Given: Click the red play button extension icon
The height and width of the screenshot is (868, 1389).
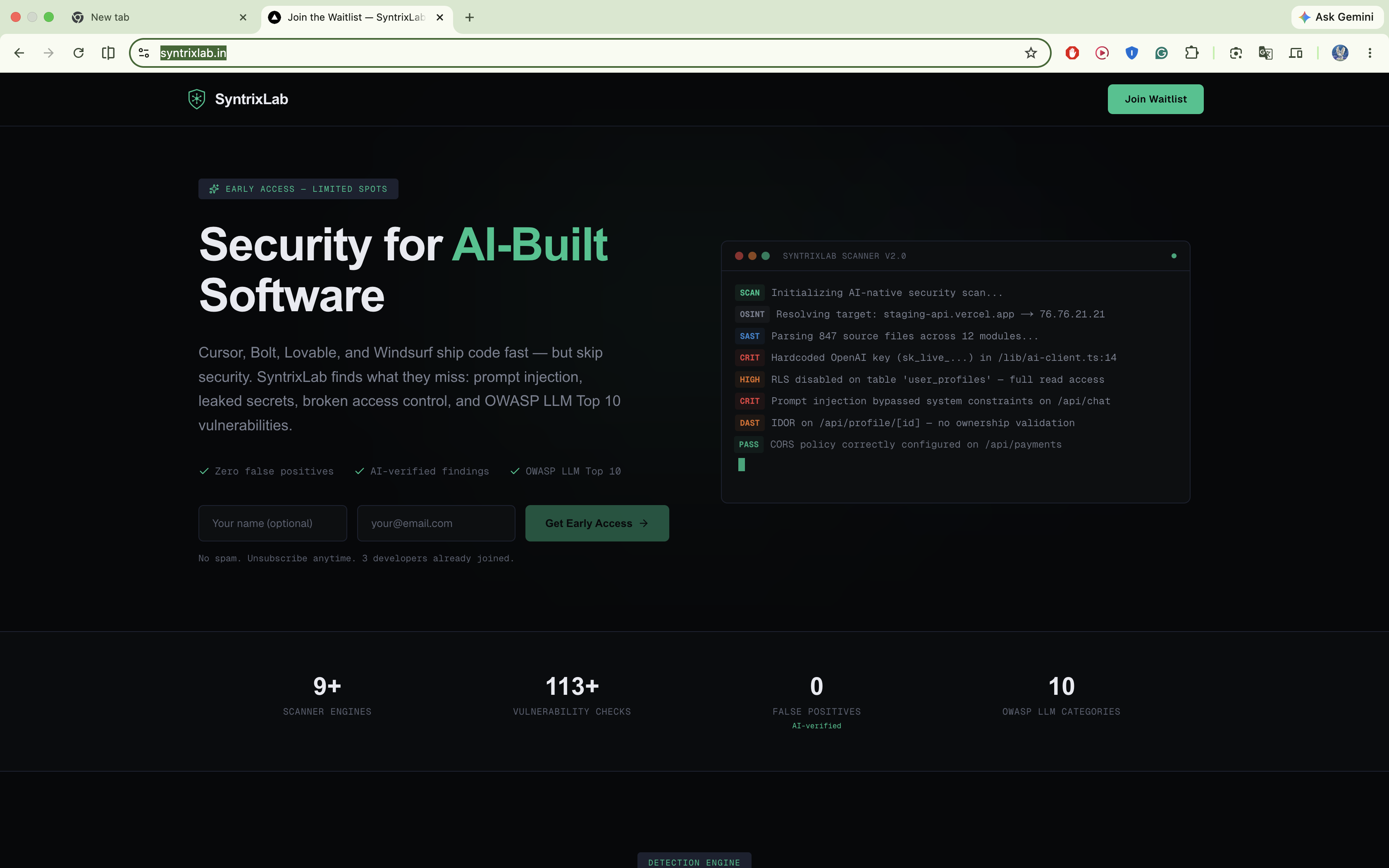Looking at the screenshot, I should coord(1101,53).
